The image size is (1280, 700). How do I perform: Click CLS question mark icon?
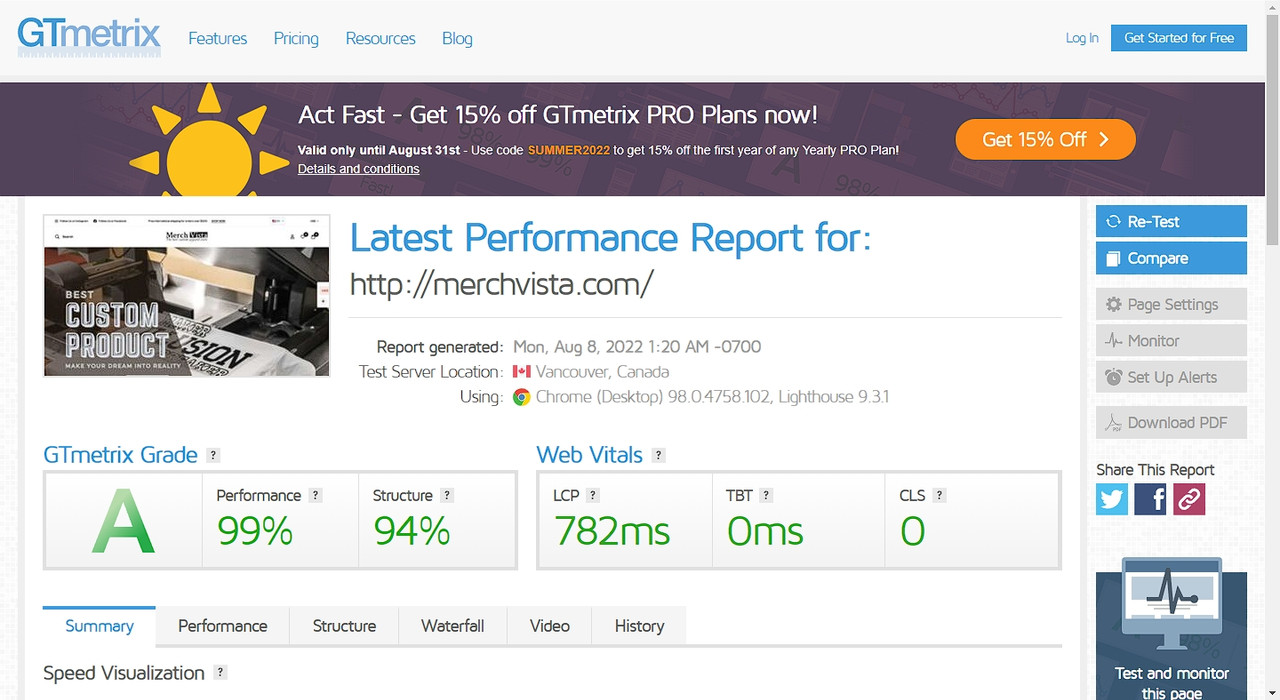tap(939, 495)
